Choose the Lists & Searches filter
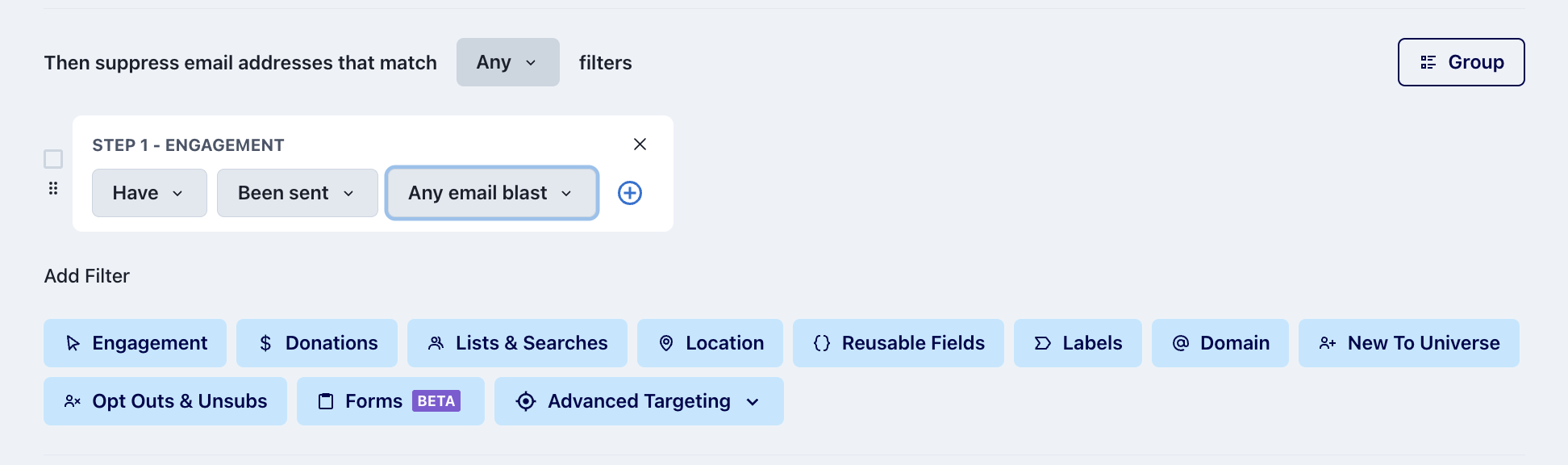This screenshot has width=1568, height=465. pos(517,343)
